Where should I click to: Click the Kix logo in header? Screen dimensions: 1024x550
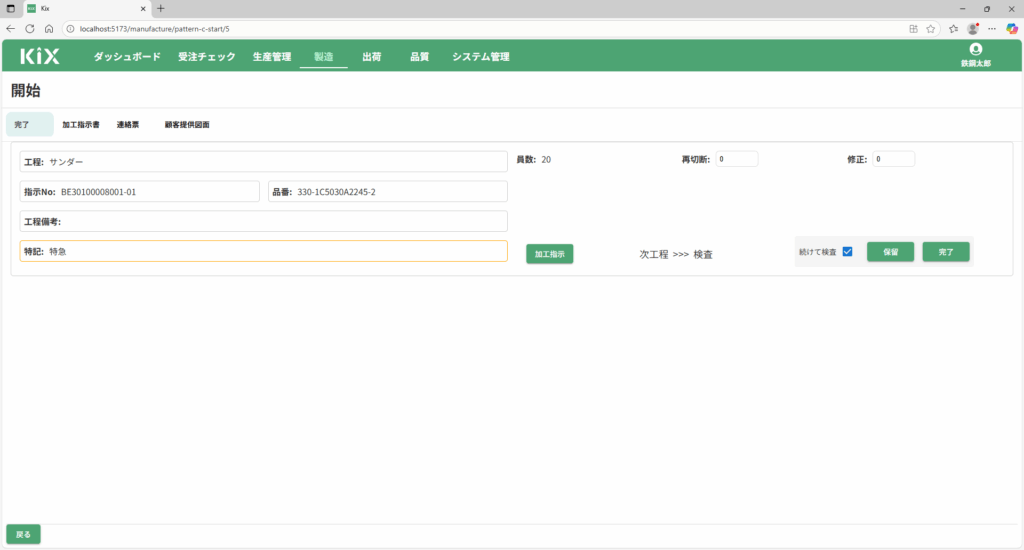40,57
